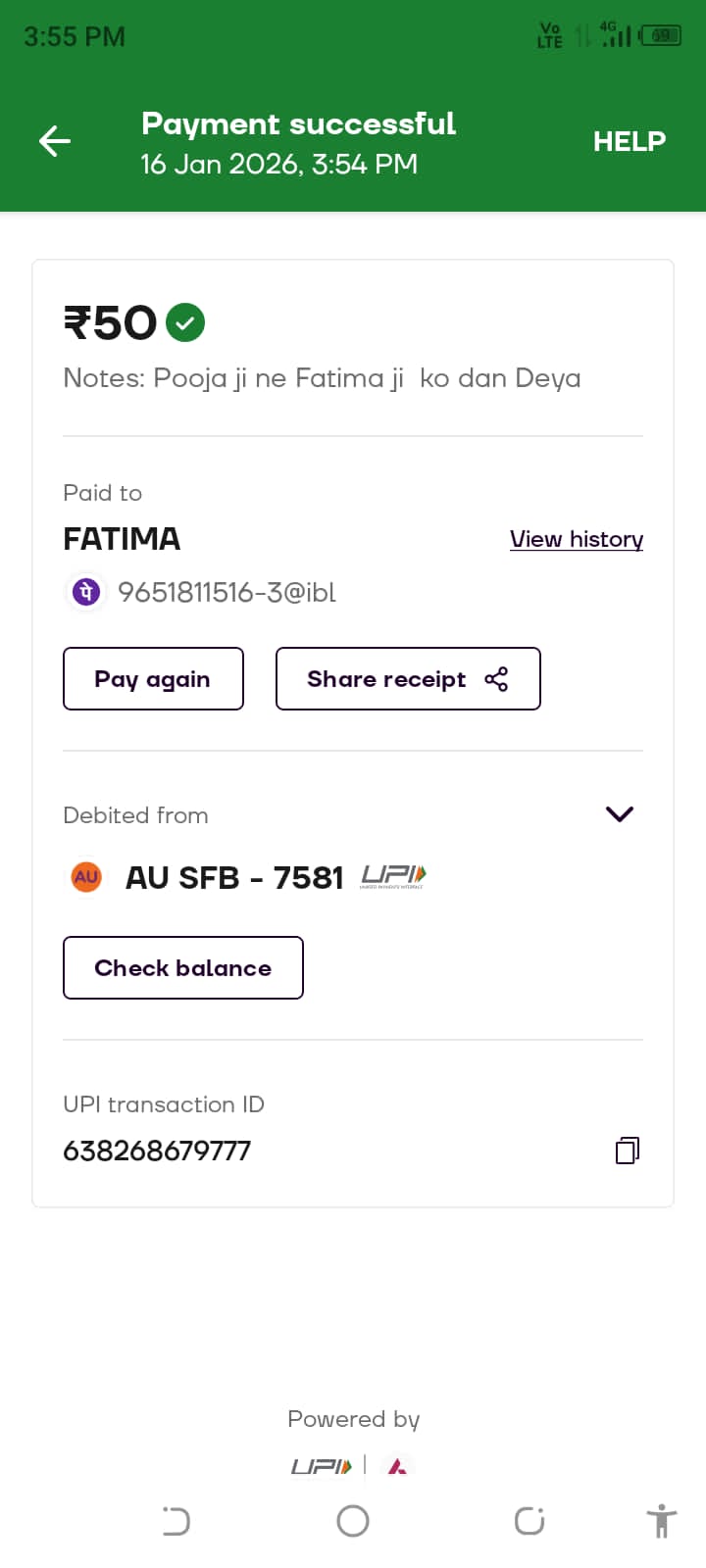Tap the UPI logo next to AU SFB
Viewport: 706px width, 1568px height.
pyautogui.click(x=393, y=876)
